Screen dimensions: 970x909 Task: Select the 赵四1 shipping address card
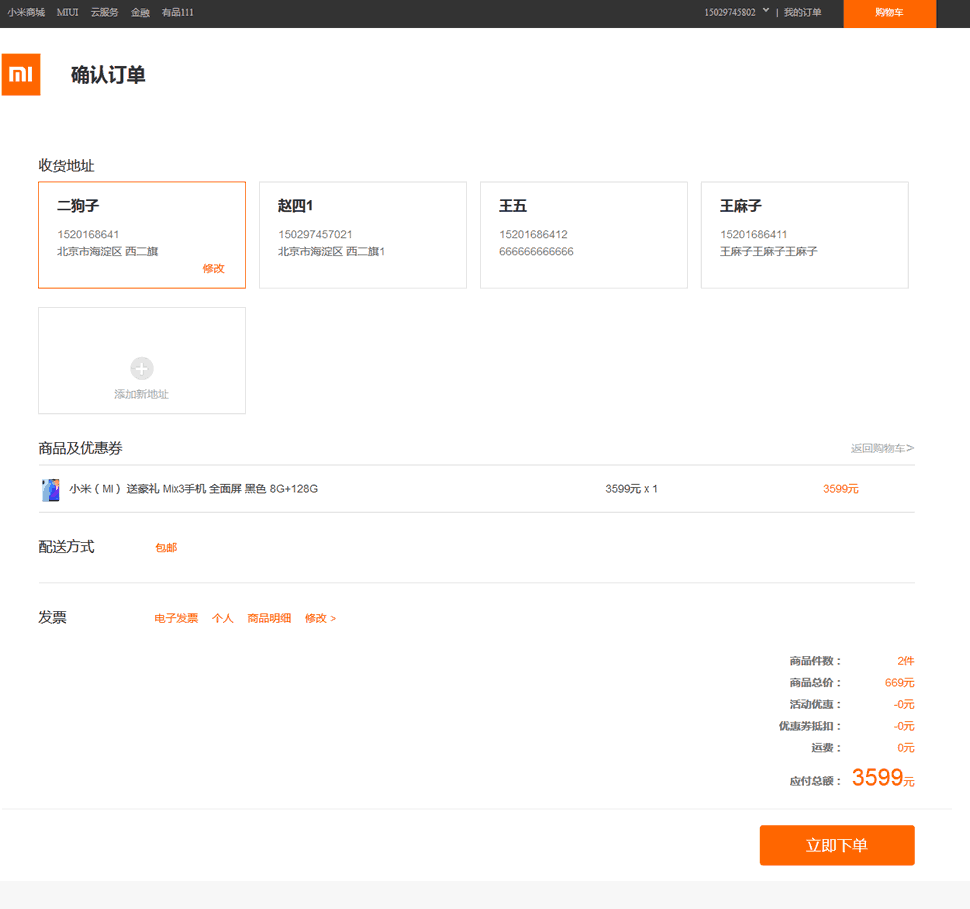point(363,235)
